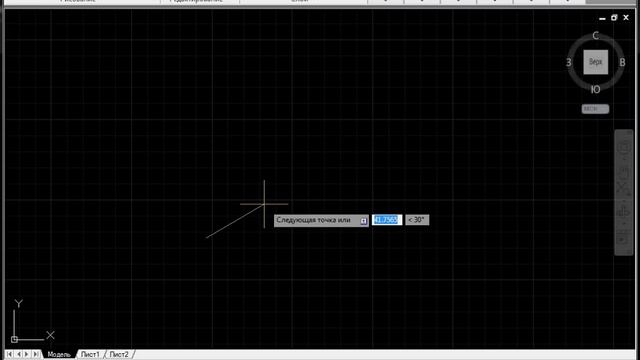This screenshot has height=360, width=640.
Task: Jump to the first layout tab arrow
Action: click(x=9, y=354)
